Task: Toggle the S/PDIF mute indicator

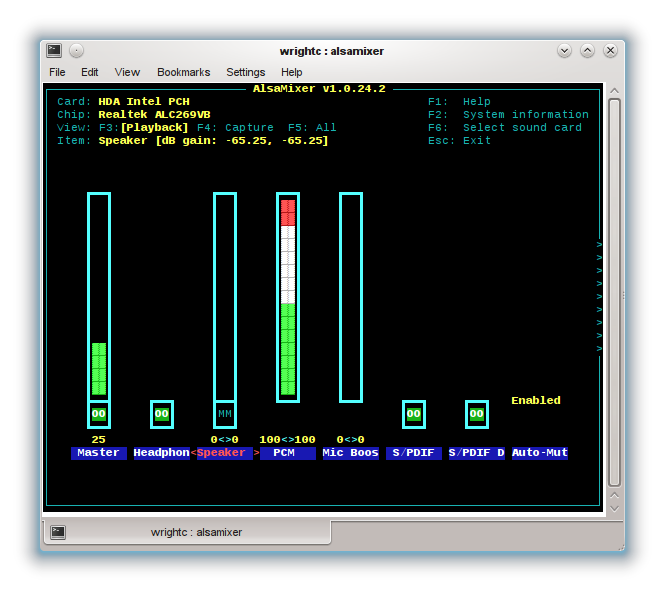Action: (x=414, y=414)
